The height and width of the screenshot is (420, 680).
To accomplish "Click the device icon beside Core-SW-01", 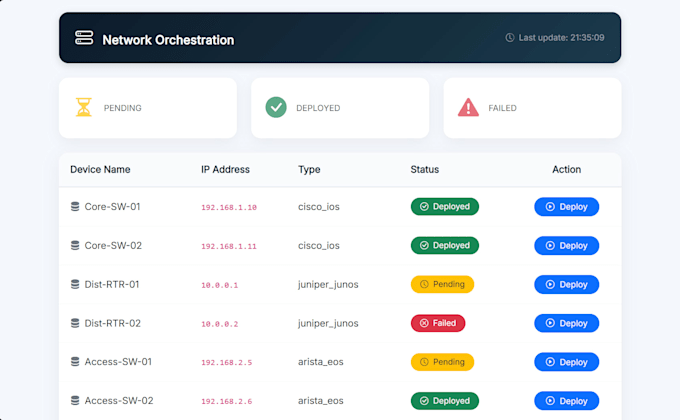I will (75, 207).
